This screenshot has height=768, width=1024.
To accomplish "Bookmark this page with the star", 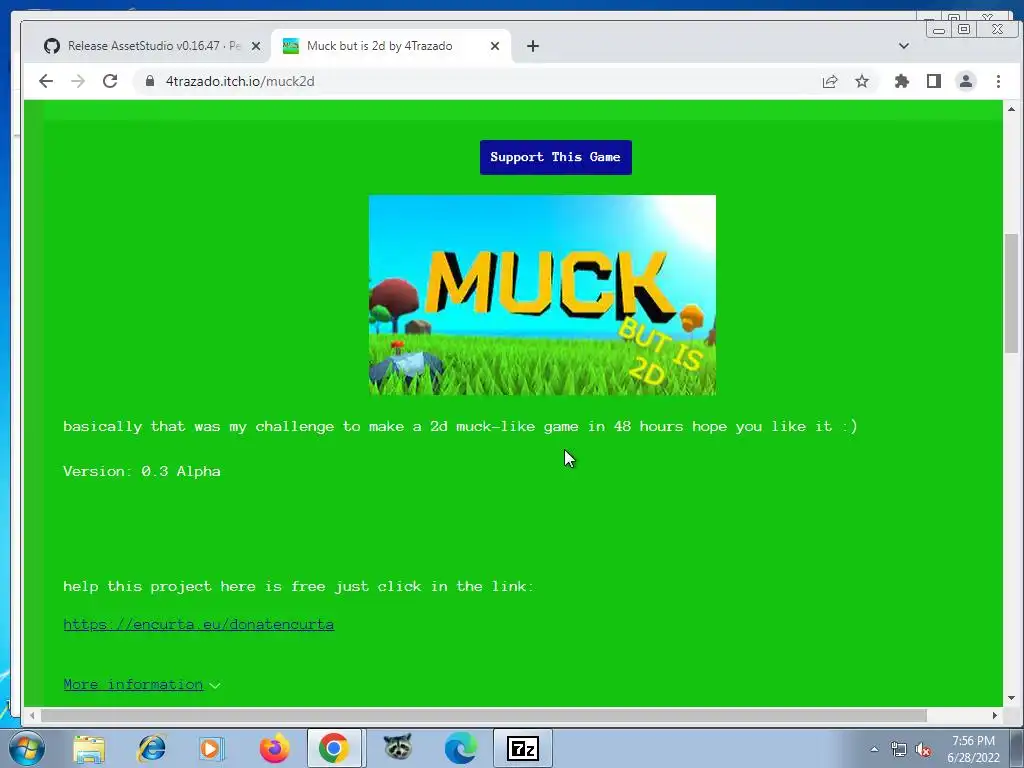I will 862,81.
